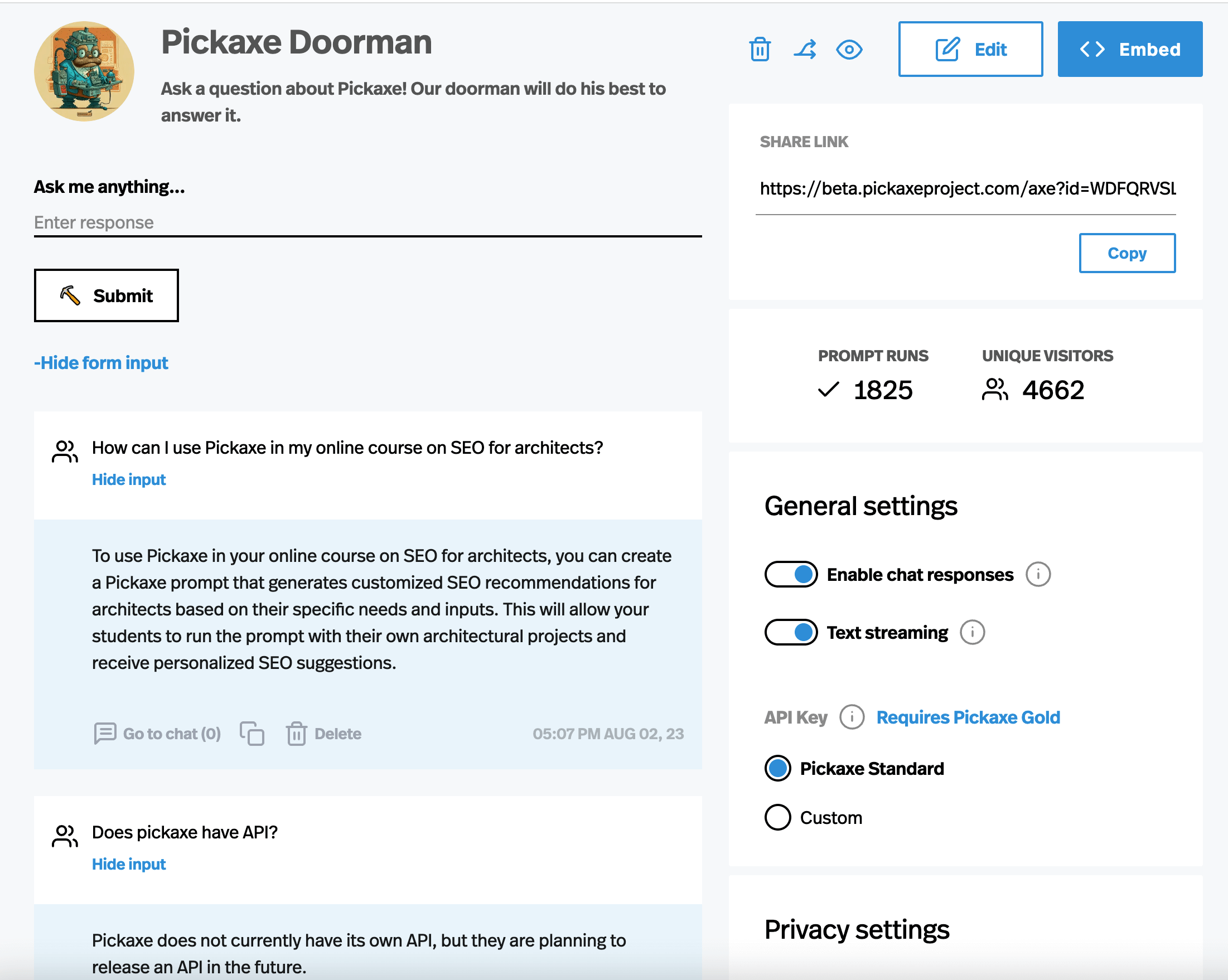
Task: Click the copy response icon
Action: coord(252,734)
